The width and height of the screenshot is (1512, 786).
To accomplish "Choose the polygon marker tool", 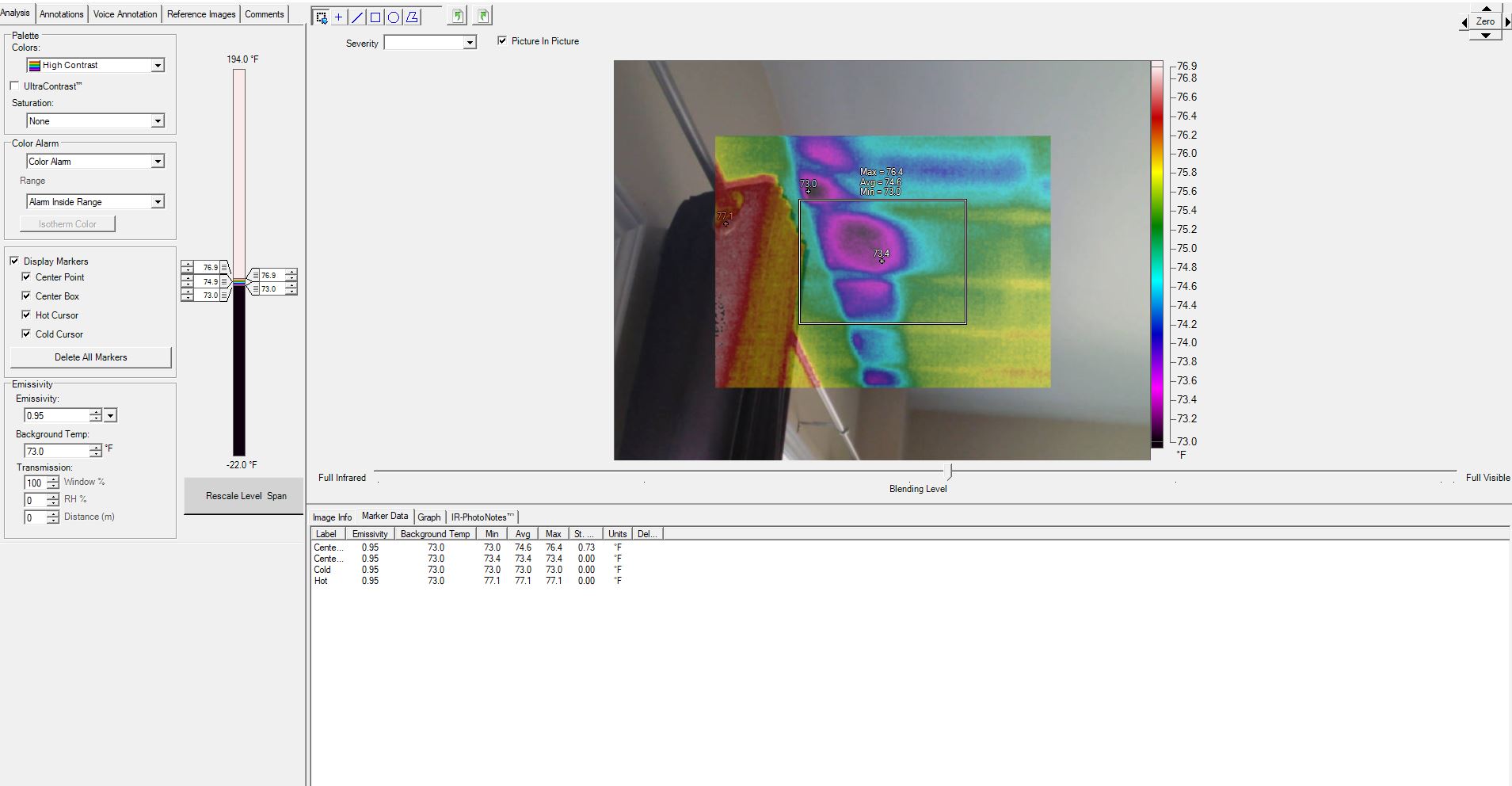I will tap(412, 17).
